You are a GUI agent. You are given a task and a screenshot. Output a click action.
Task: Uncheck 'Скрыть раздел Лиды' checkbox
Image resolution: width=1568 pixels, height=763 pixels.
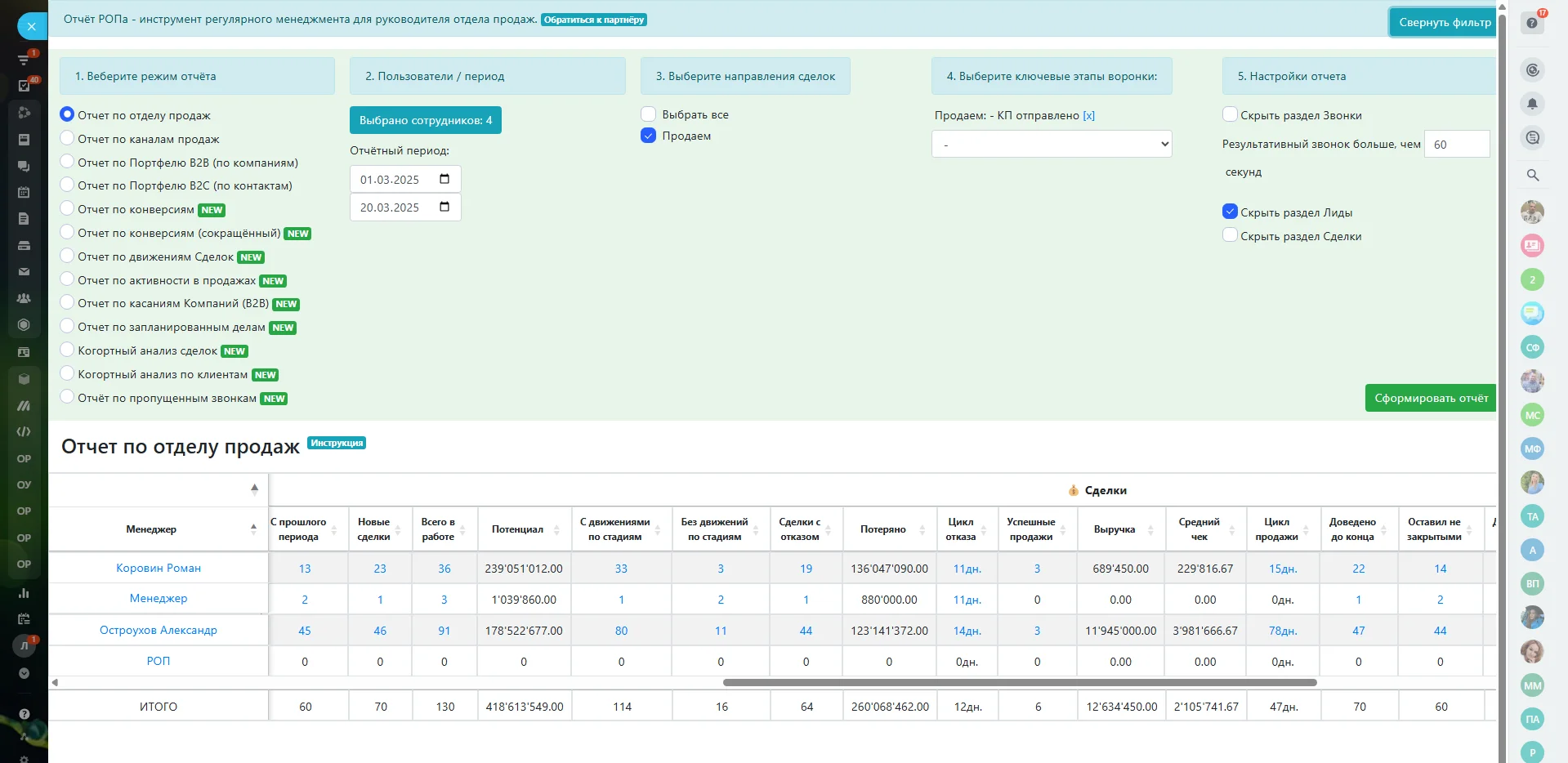[x=1230, y=212]
